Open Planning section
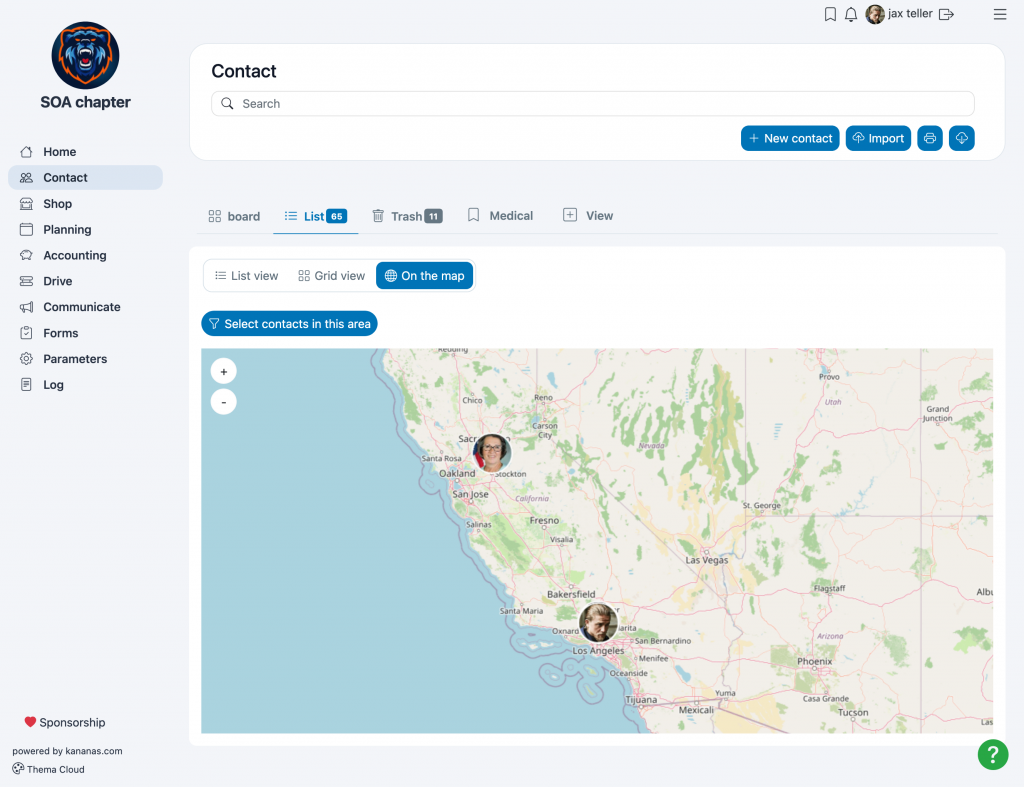 pyautogui.click(x=86, y=229)
